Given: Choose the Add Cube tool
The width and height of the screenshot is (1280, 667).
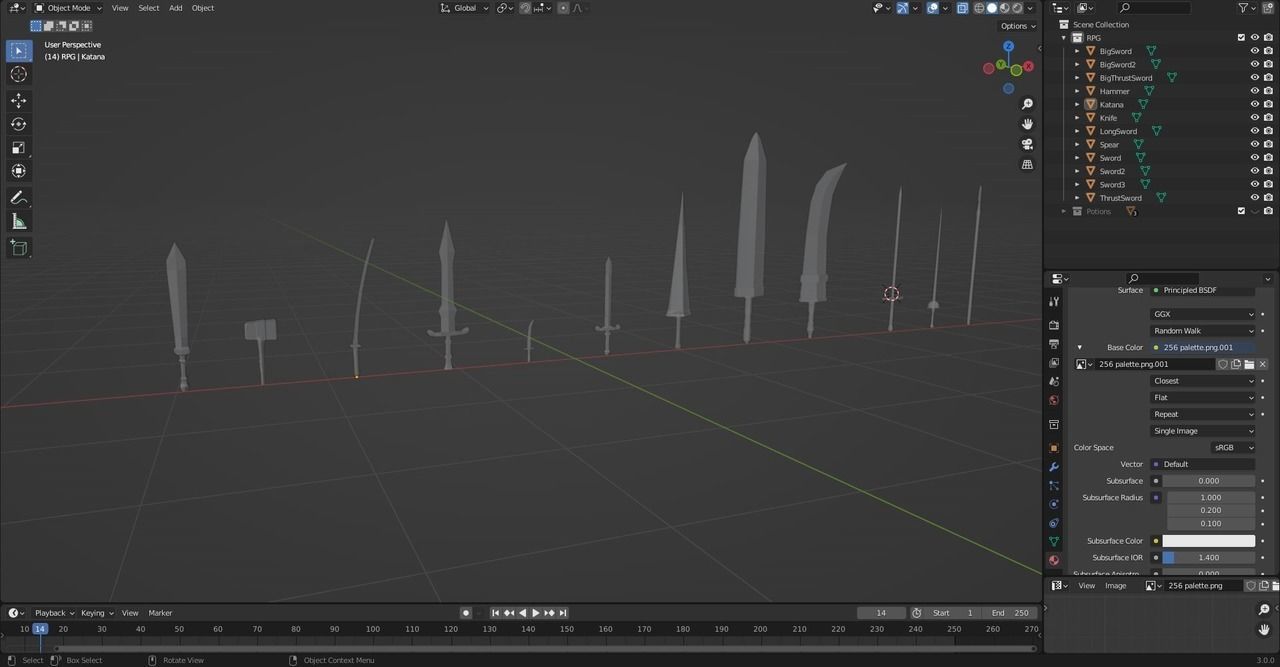Looking at the screenshot, I should 18,248.
